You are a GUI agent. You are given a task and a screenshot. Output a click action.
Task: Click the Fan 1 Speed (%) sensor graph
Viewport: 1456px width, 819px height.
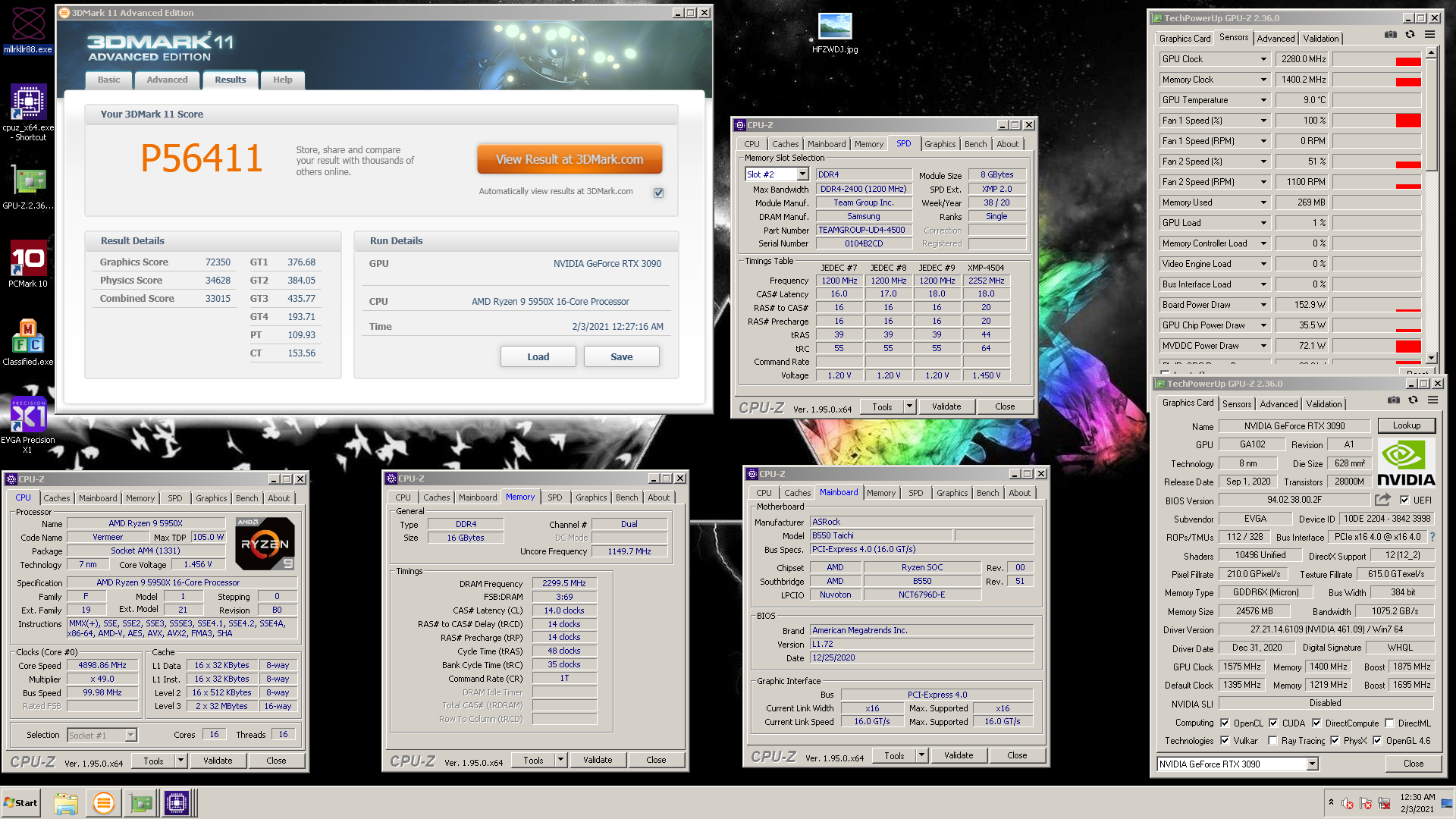1377,121
